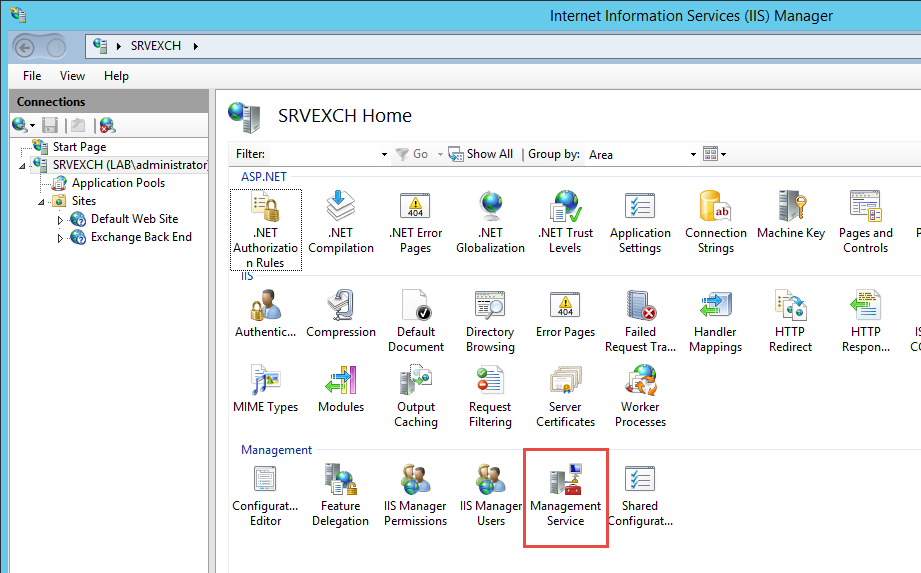Open .NET Compilation feature
The width and height of the screenshot is (921, 573).
click(341, 223)
